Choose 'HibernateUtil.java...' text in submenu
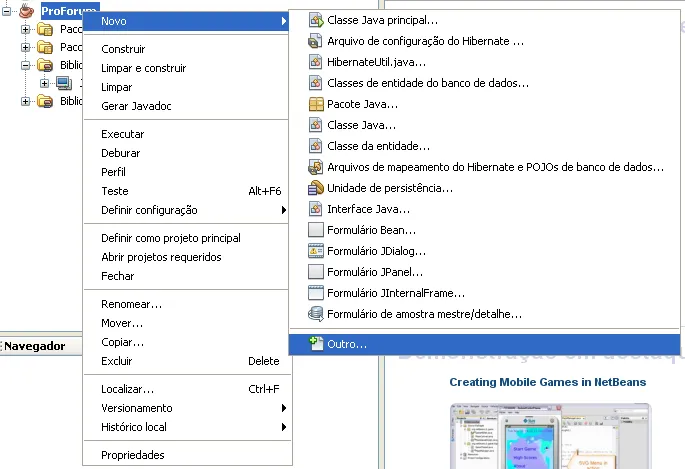Screen dimensions: 685x469 click(376, 62)
